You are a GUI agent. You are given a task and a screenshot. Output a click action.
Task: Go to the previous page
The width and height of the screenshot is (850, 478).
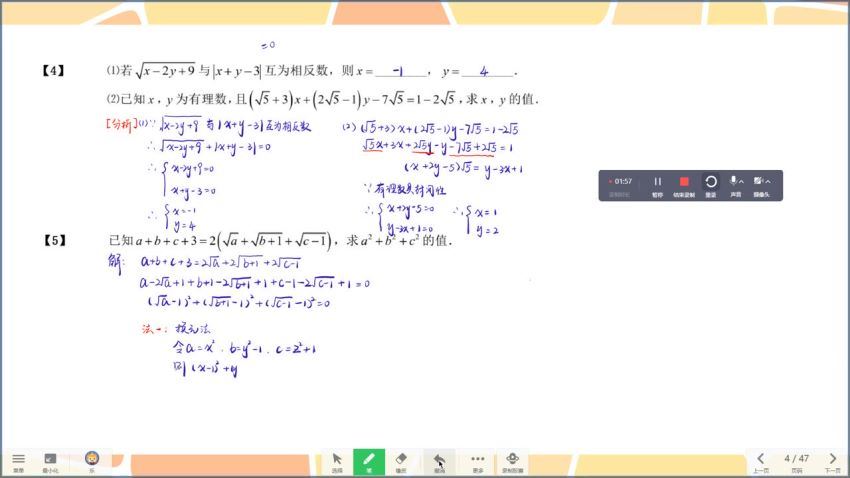(x=760, y=460)
